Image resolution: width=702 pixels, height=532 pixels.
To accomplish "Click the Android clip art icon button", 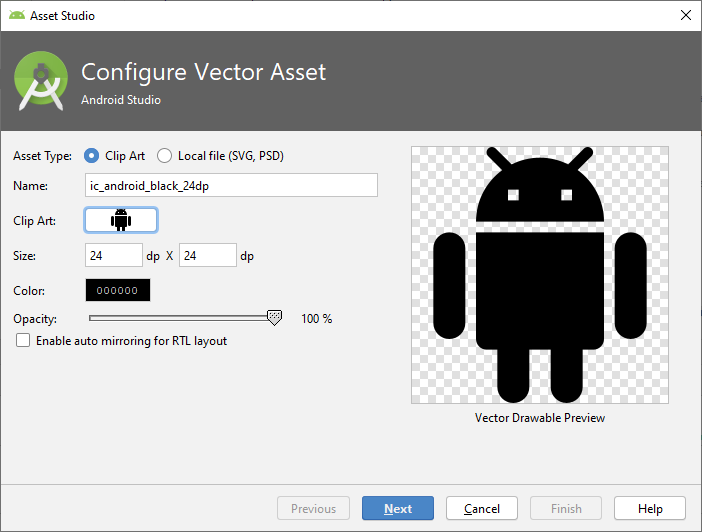I will click(121, 220).
